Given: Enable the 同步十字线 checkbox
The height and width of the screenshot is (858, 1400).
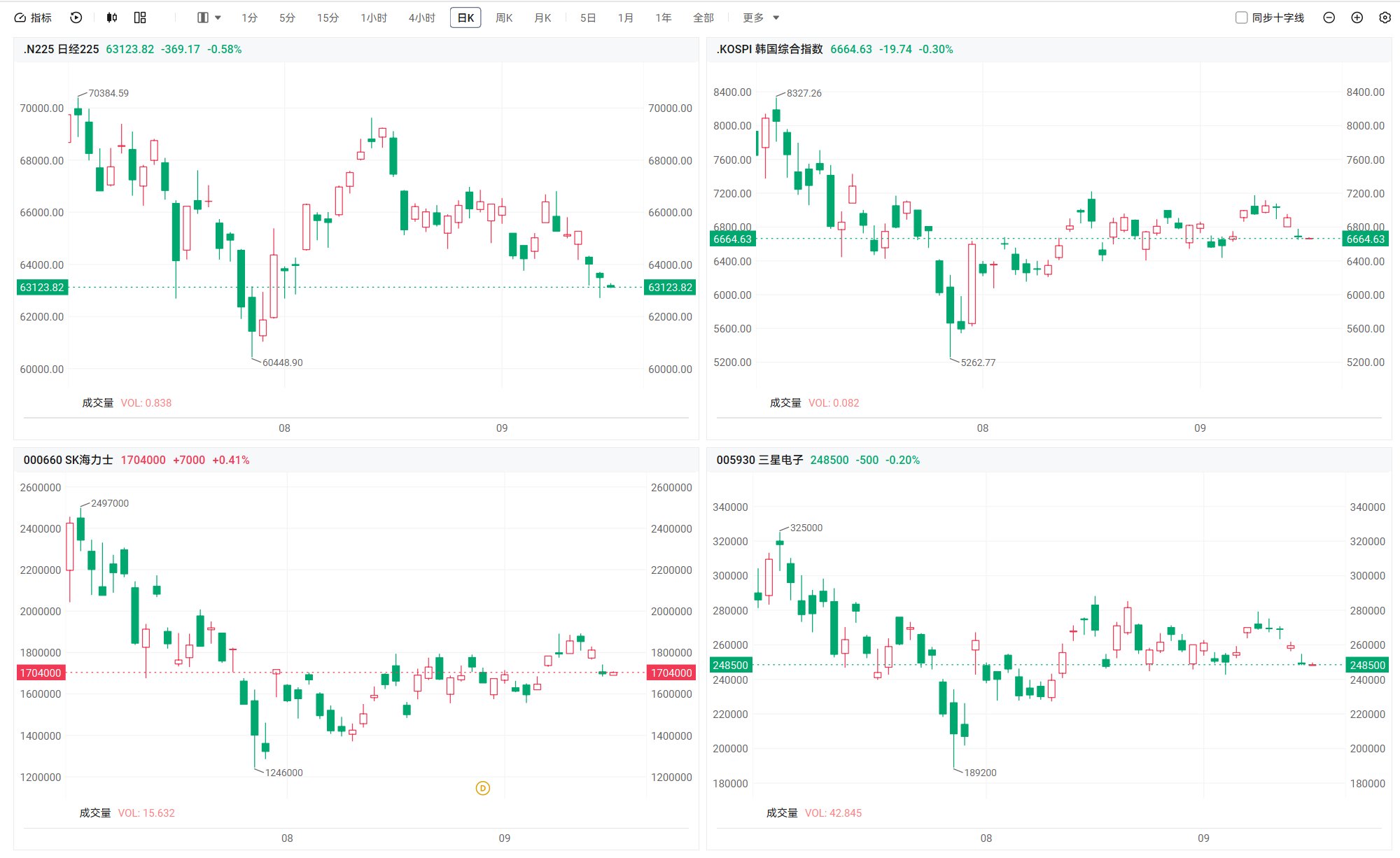Looking at the screenshot, I should (1242, 17).
